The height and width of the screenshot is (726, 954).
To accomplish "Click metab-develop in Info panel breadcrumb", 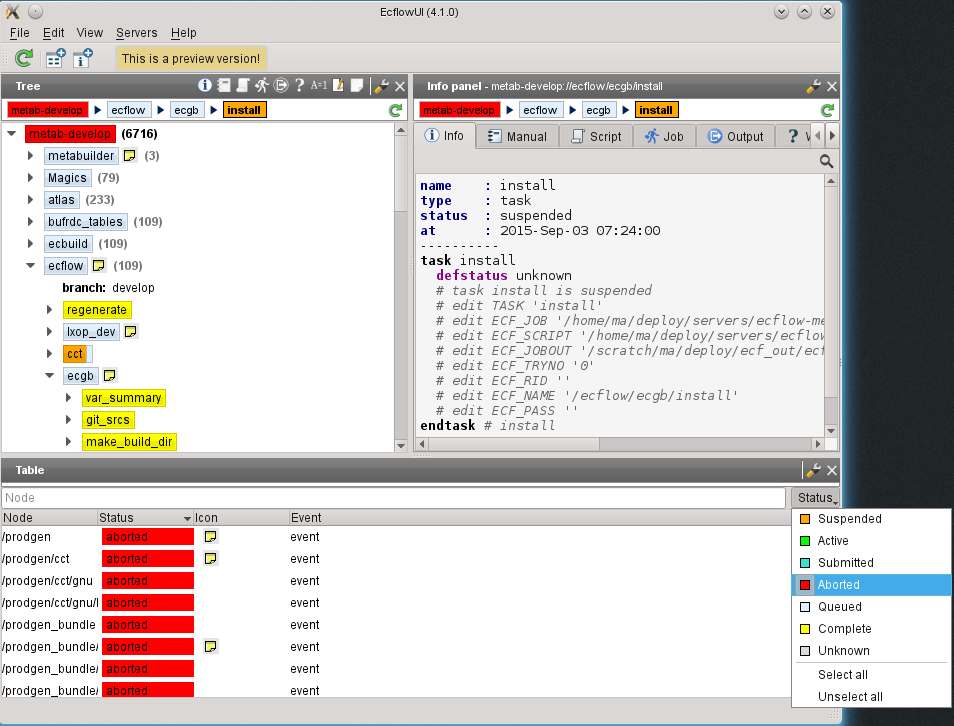I will coord(459,110).
